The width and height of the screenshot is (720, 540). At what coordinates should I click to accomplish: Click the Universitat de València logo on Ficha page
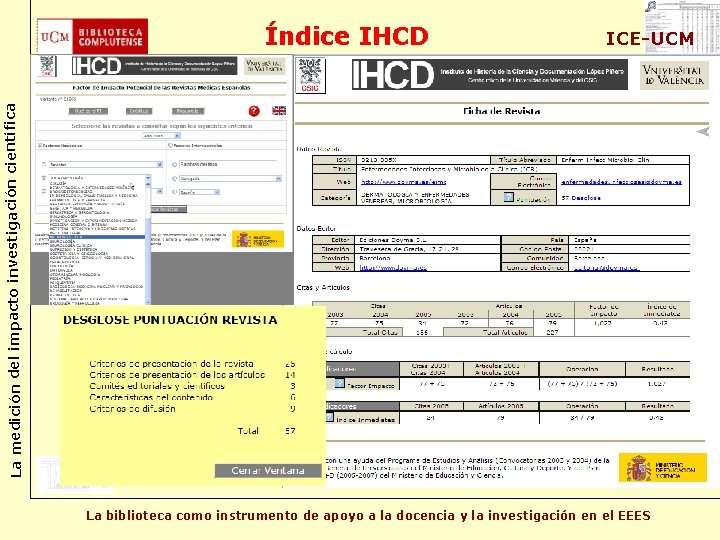pos(674,75)
